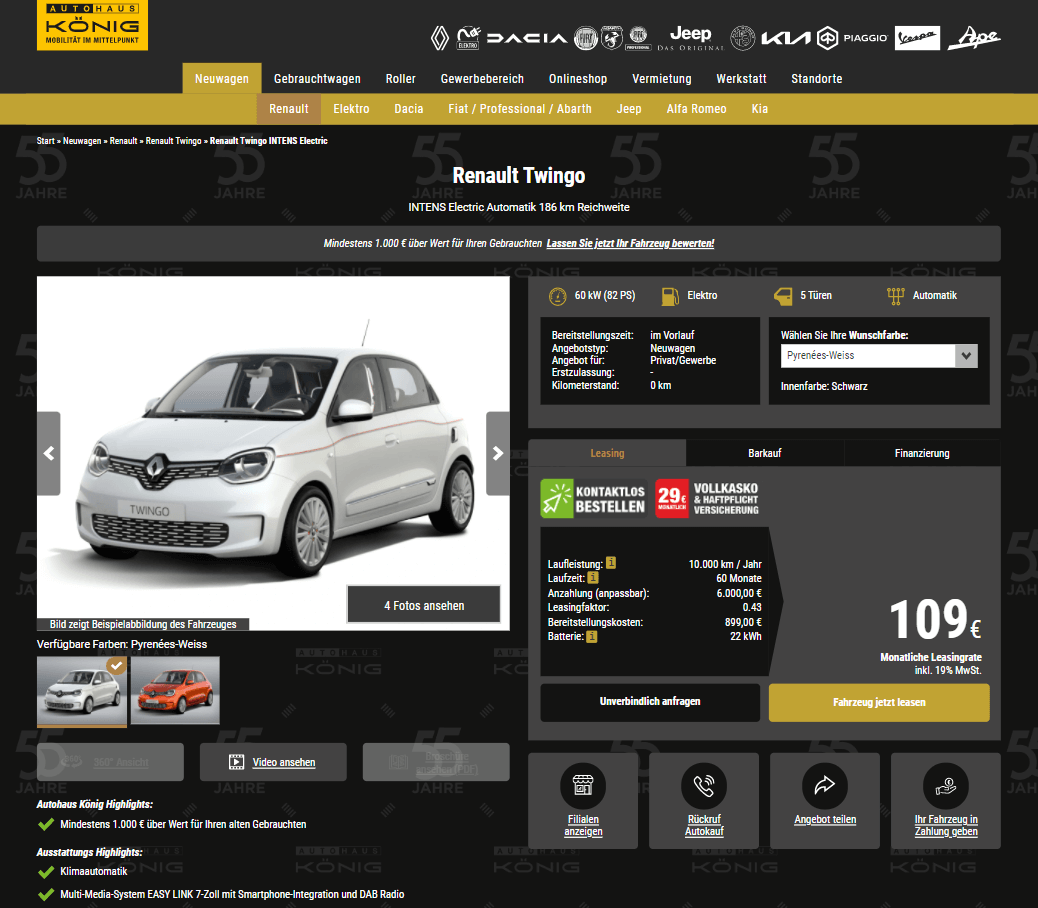Select the orange Twingo color thumbnail
Image resolution: width=1038 pixels, height=908 pixels.
point(175,690)
